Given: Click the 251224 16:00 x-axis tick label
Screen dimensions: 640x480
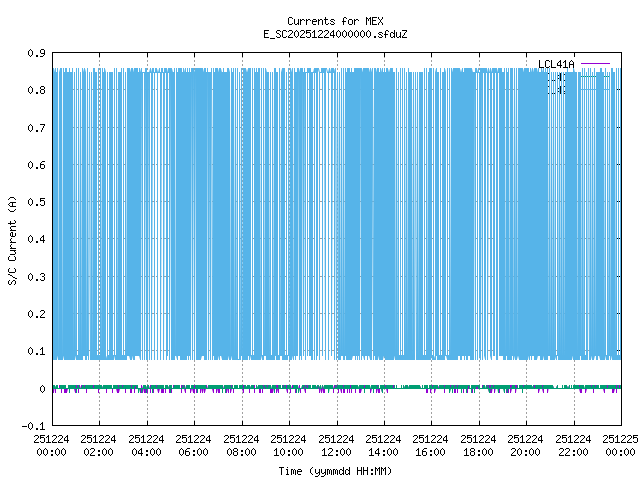Looking at the screenshot, I should (431, 445).
